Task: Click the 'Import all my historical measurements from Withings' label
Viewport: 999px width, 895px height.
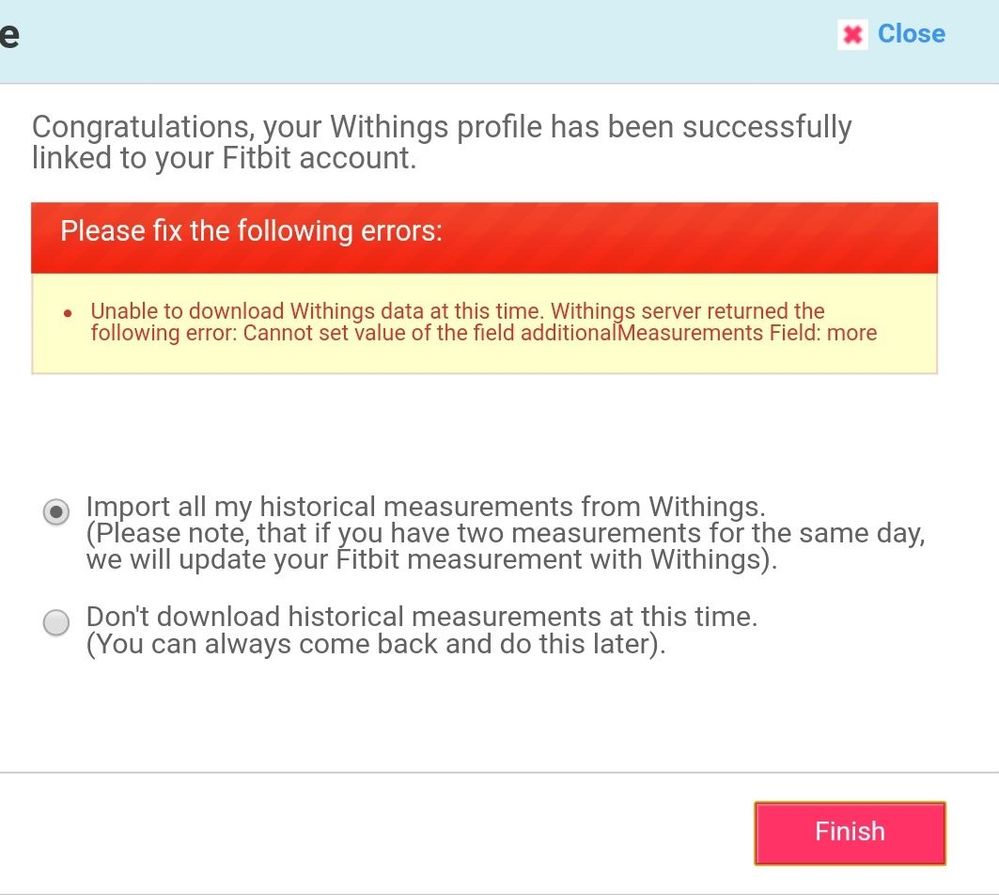Action: click(426, 507)
